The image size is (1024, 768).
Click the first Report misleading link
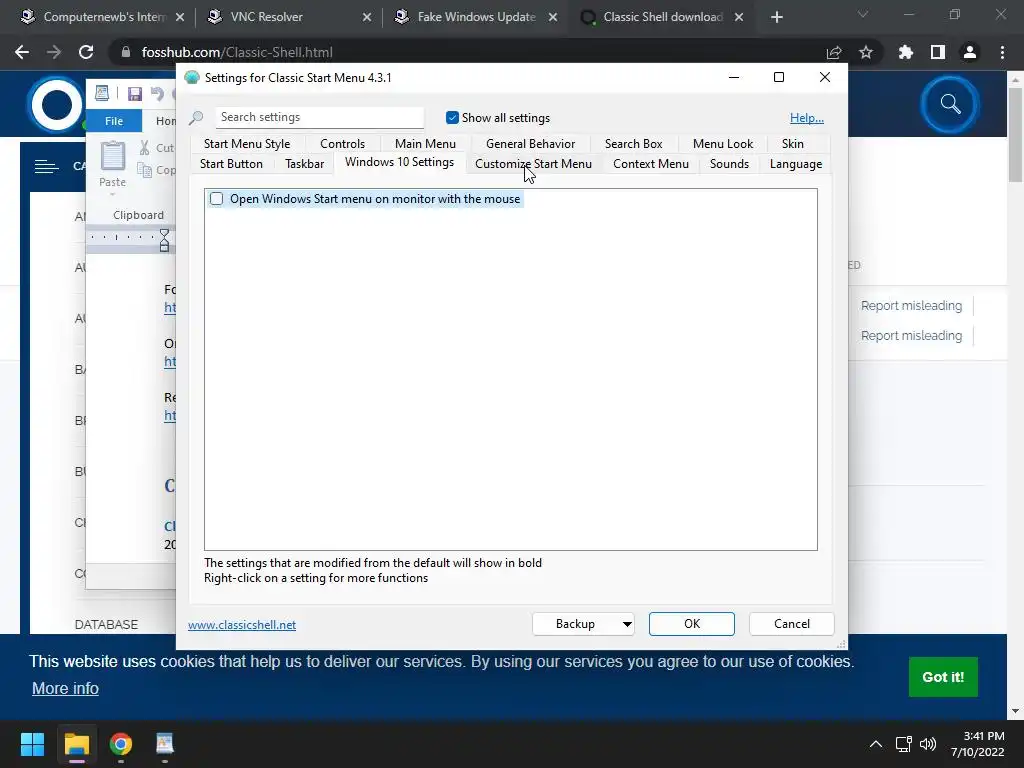(x=911, y=306)
